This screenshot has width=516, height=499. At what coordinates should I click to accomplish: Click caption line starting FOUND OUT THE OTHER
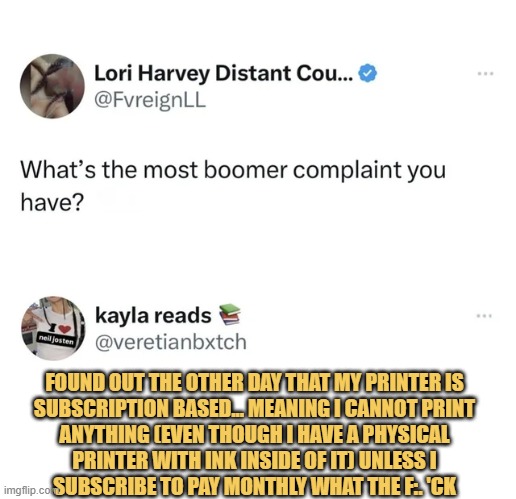[x=254, y=382]
